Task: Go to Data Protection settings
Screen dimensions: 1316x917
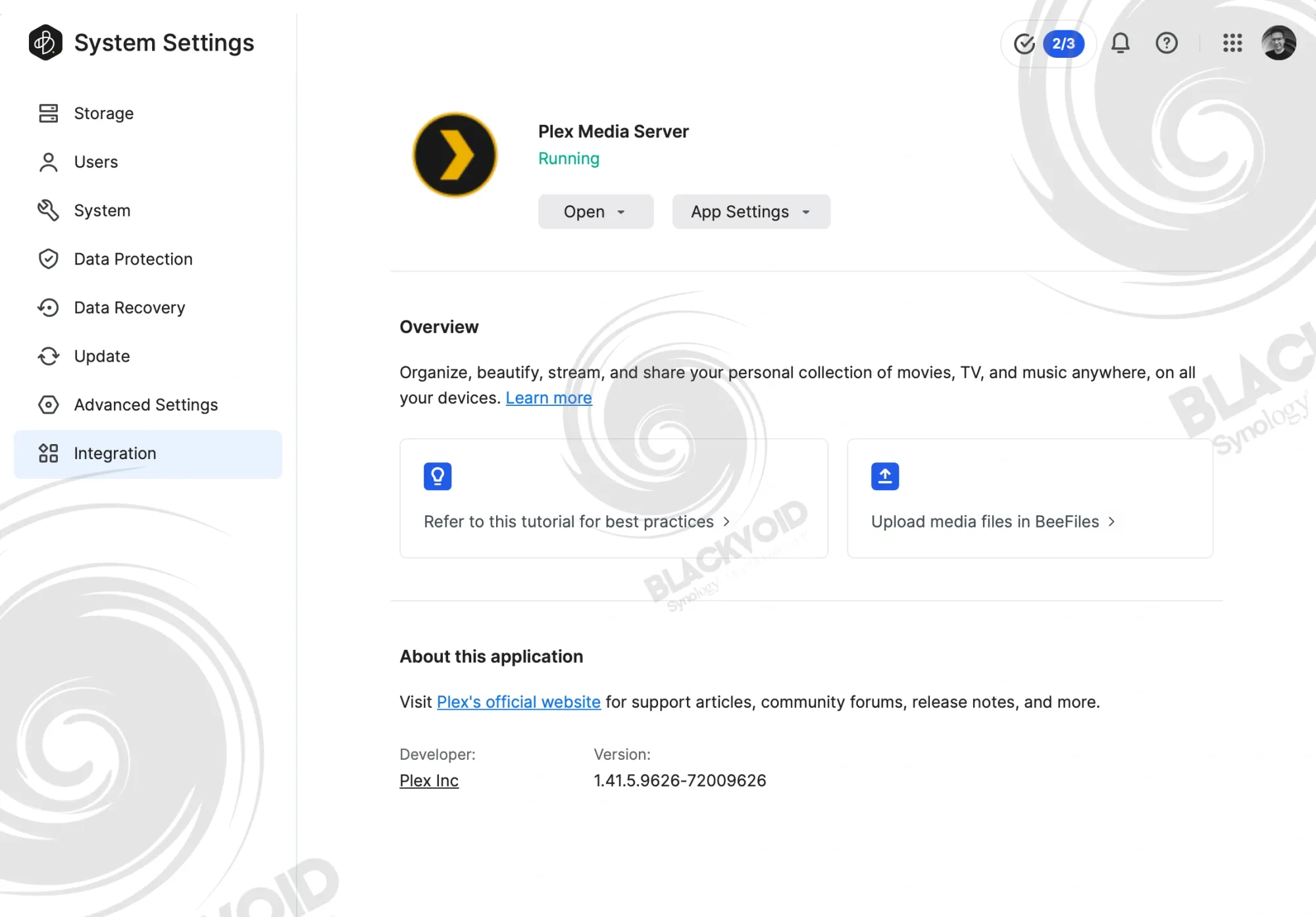Action: click(148, 259)
